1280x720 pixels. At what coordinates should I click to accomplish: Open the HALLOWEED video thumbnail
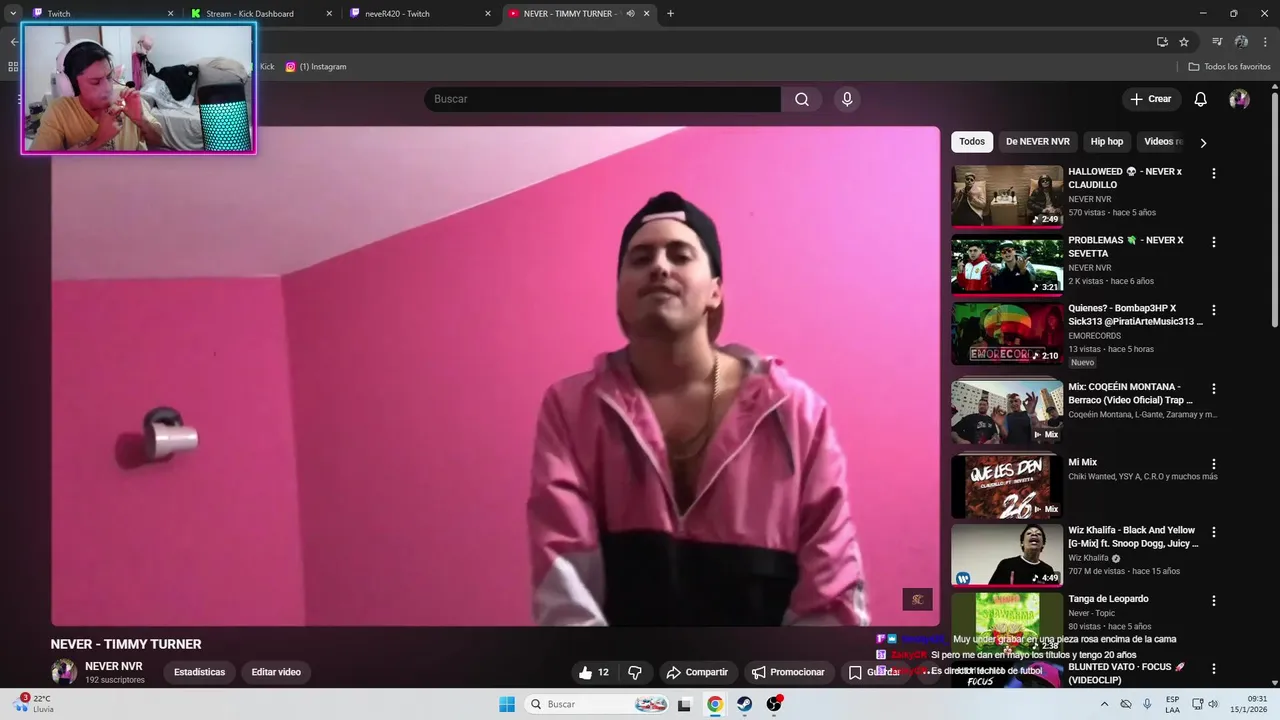(1007, 196)
